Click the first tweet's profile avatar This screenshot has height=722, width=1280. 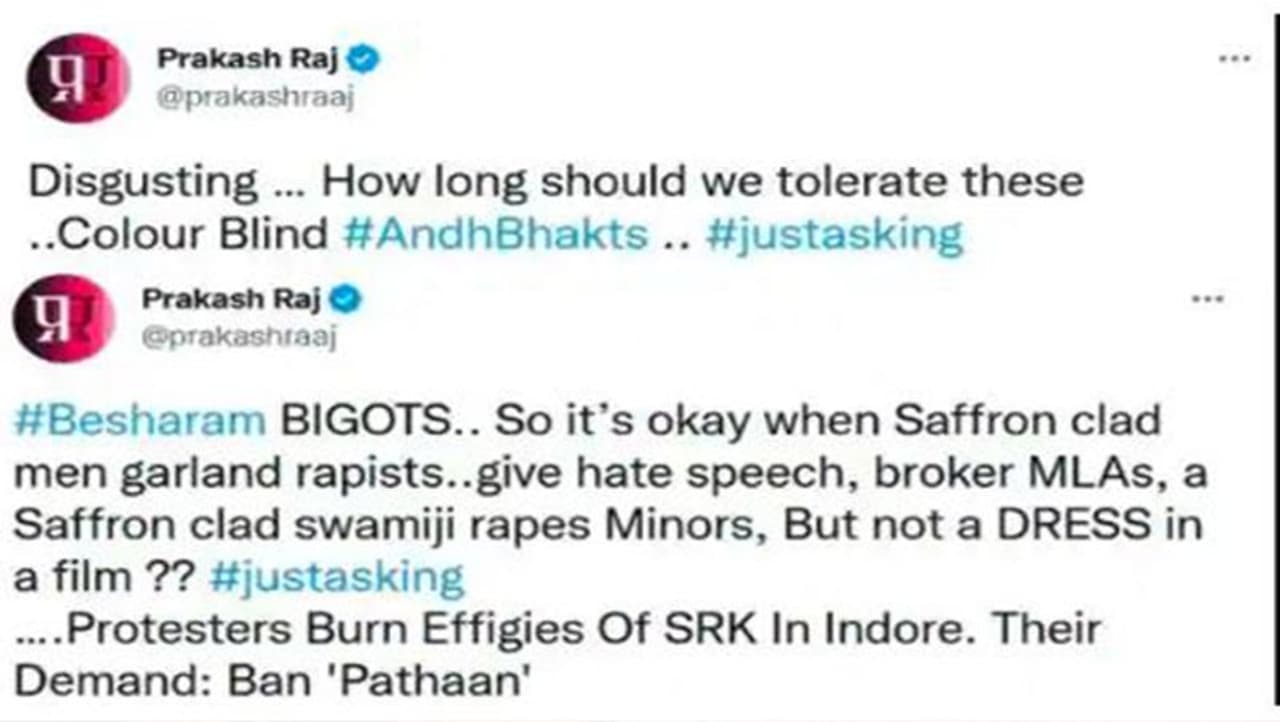point(77,77)
